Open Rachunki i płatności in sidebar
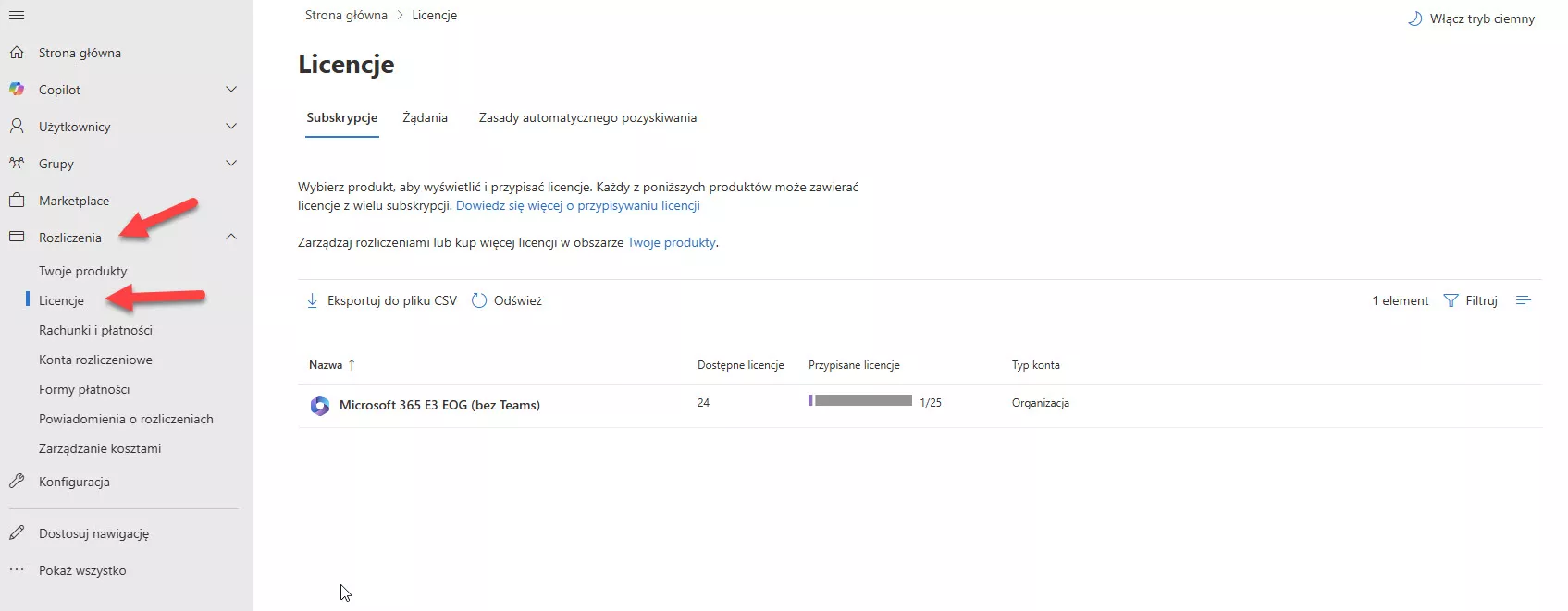This screenshot has width=1568, height=611. click(95, 330)
